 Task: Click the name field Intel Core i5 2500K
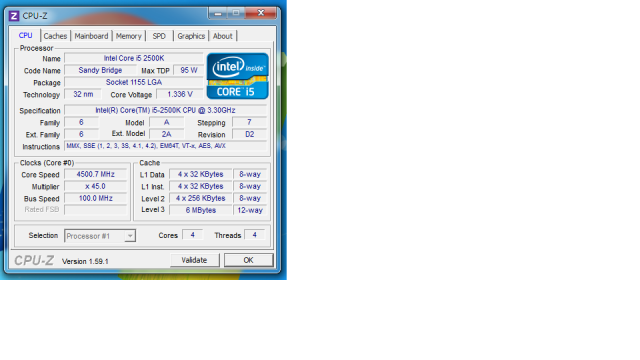[x=134, y=58]
